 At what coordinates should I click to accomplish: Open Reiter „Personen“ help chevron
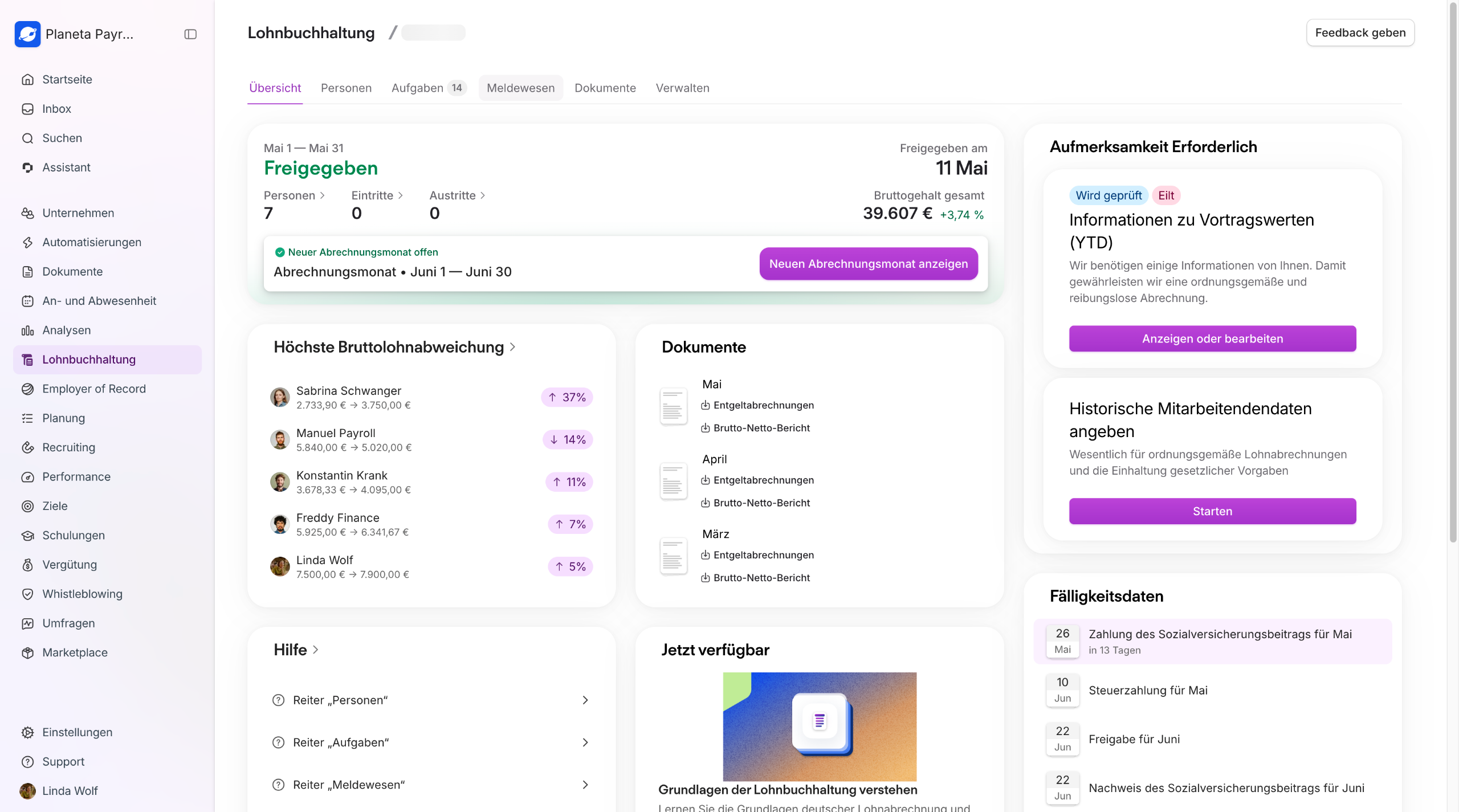(x=585, y=700)
